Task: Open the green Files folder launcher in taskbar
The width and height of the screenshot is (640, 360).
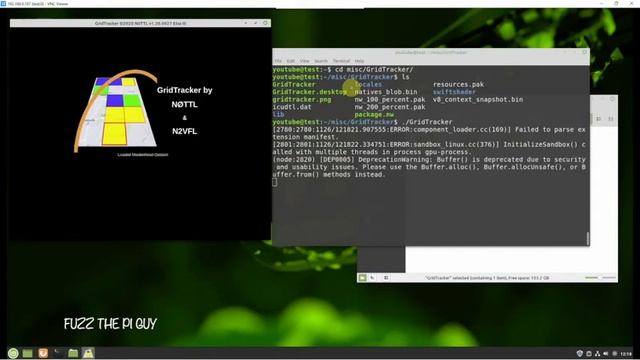Action: point(73,353)
